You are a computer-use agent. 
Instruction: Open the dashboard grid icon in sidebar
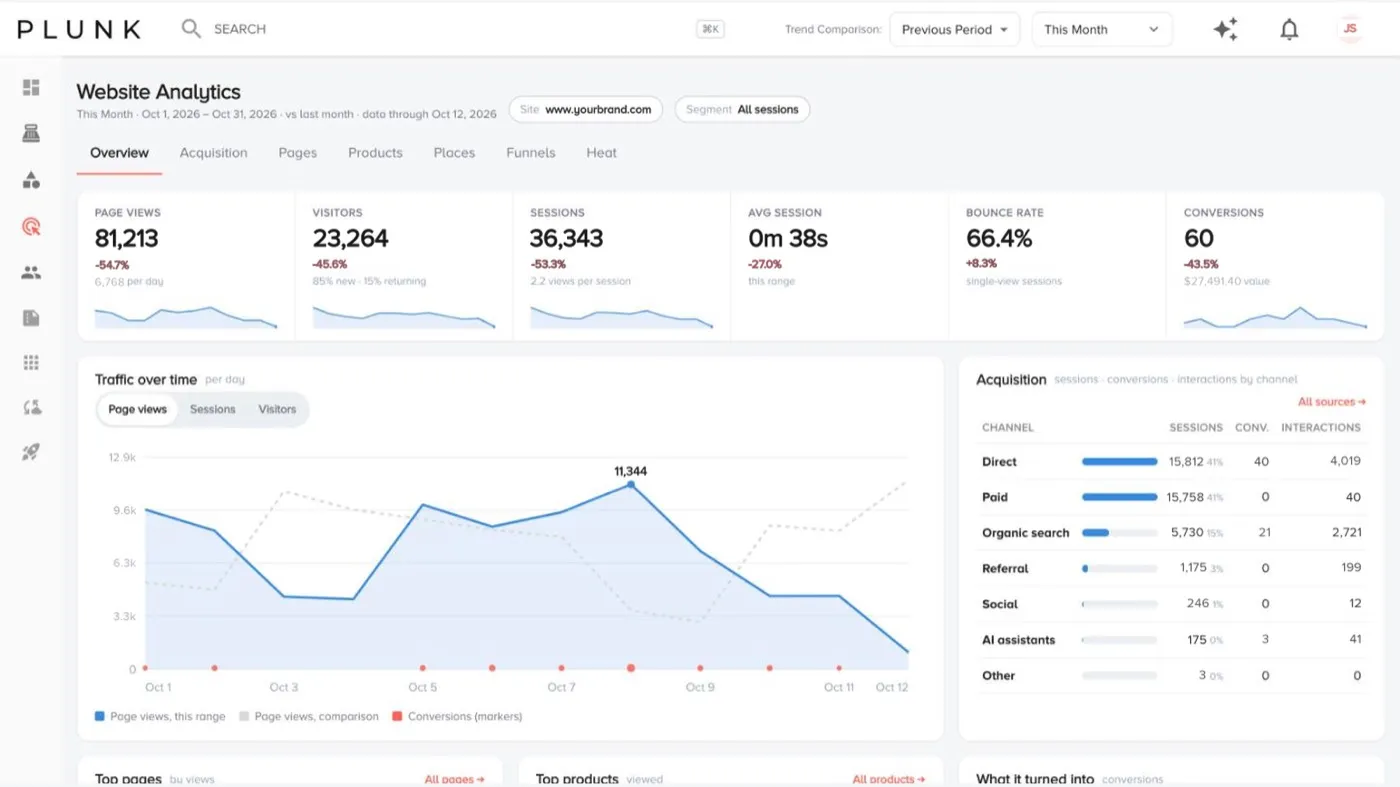click(x=31, y=88)
